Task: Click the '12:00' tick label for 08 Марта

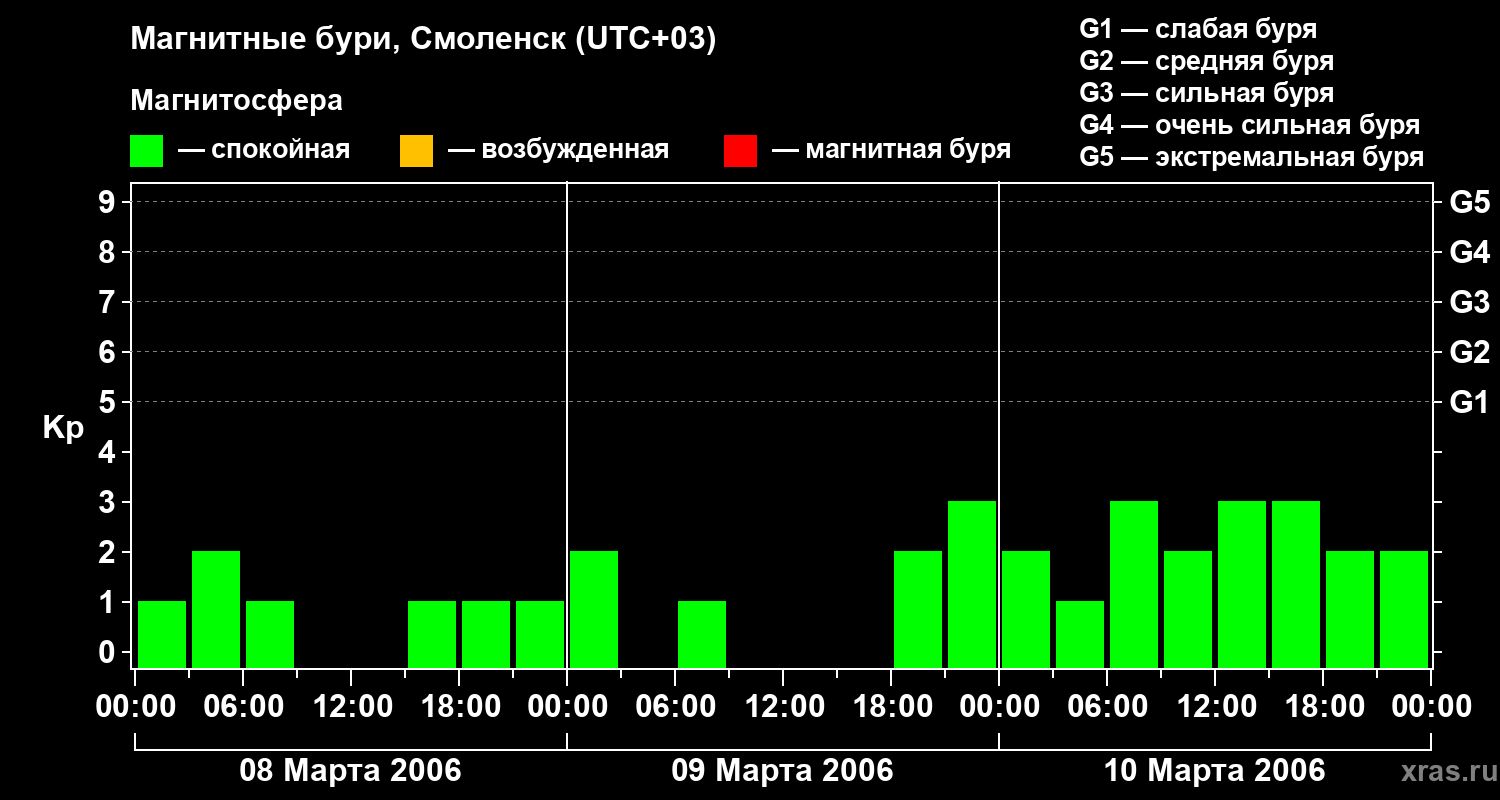Action: [351, 706]
